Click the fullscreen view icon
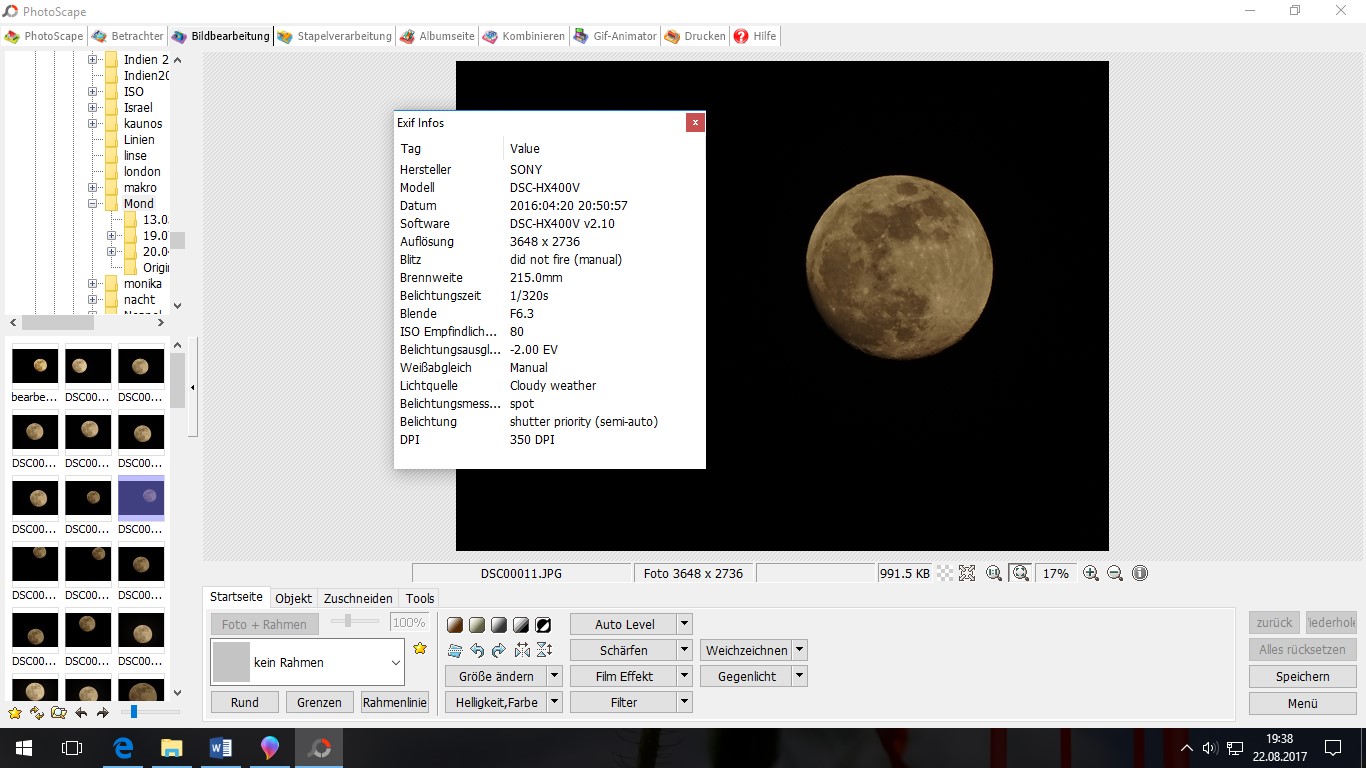 click(x=967, y=574)
